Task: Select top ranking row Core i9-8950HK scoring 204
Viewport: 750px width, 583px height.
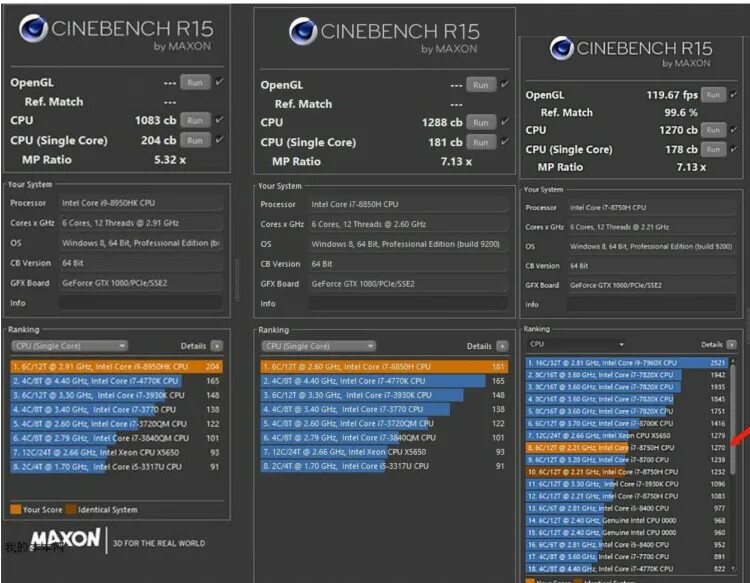Action: [x=116, y=367]
